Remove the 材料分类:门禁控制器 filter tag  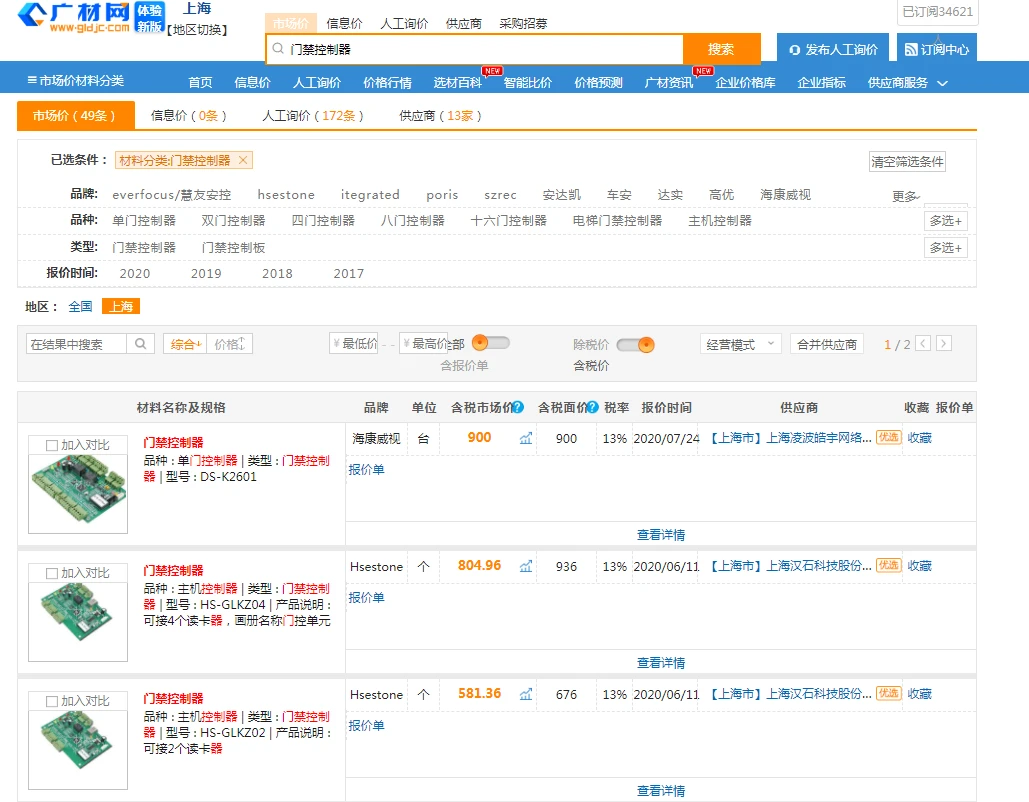[x=243, y=160]
